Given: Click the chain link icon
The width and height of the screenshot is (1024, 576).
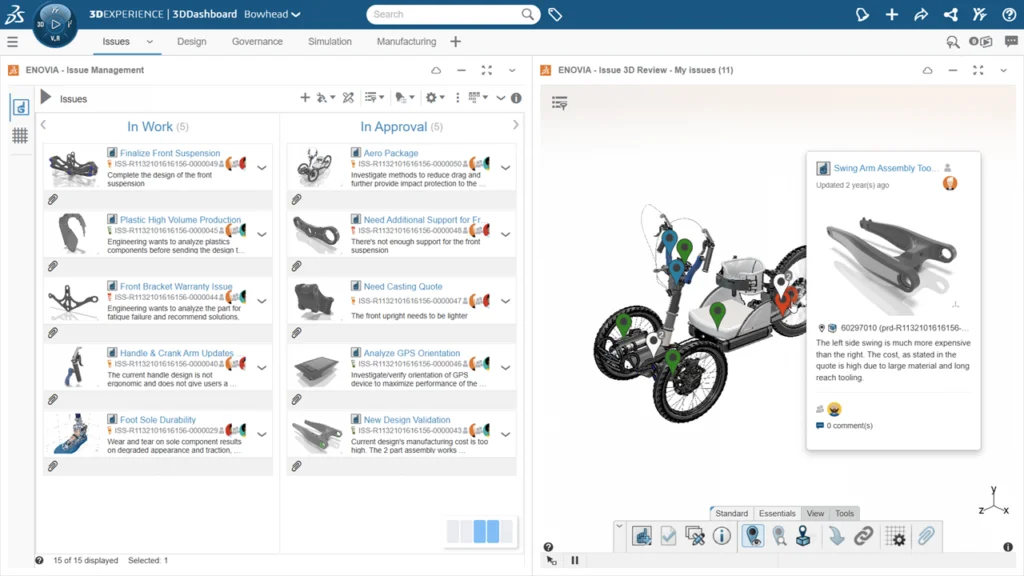Looking at the screenshot, I should click(863, 536).
